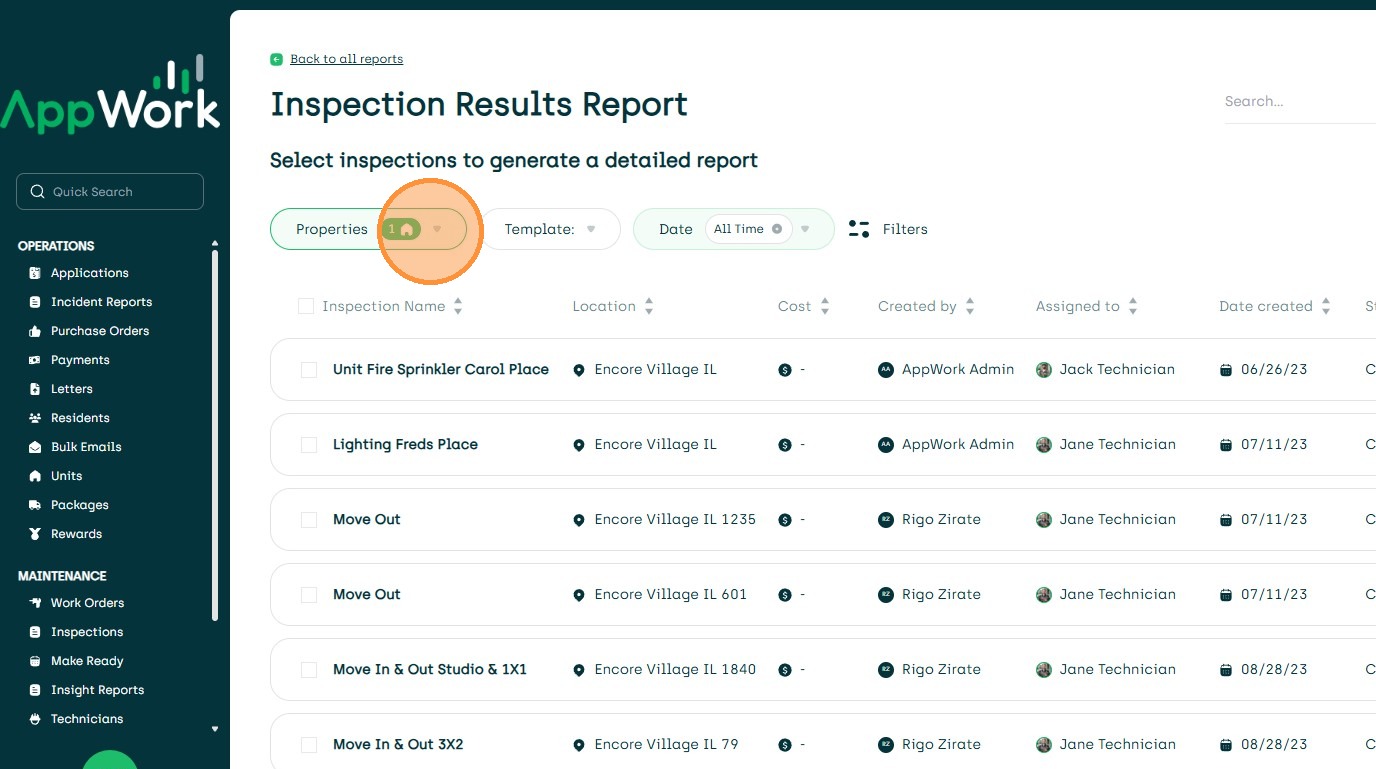The width and height of the screenshot is (1376, 769).
Task: Click the Back to all reports link
Action: [x=346, y=59]
